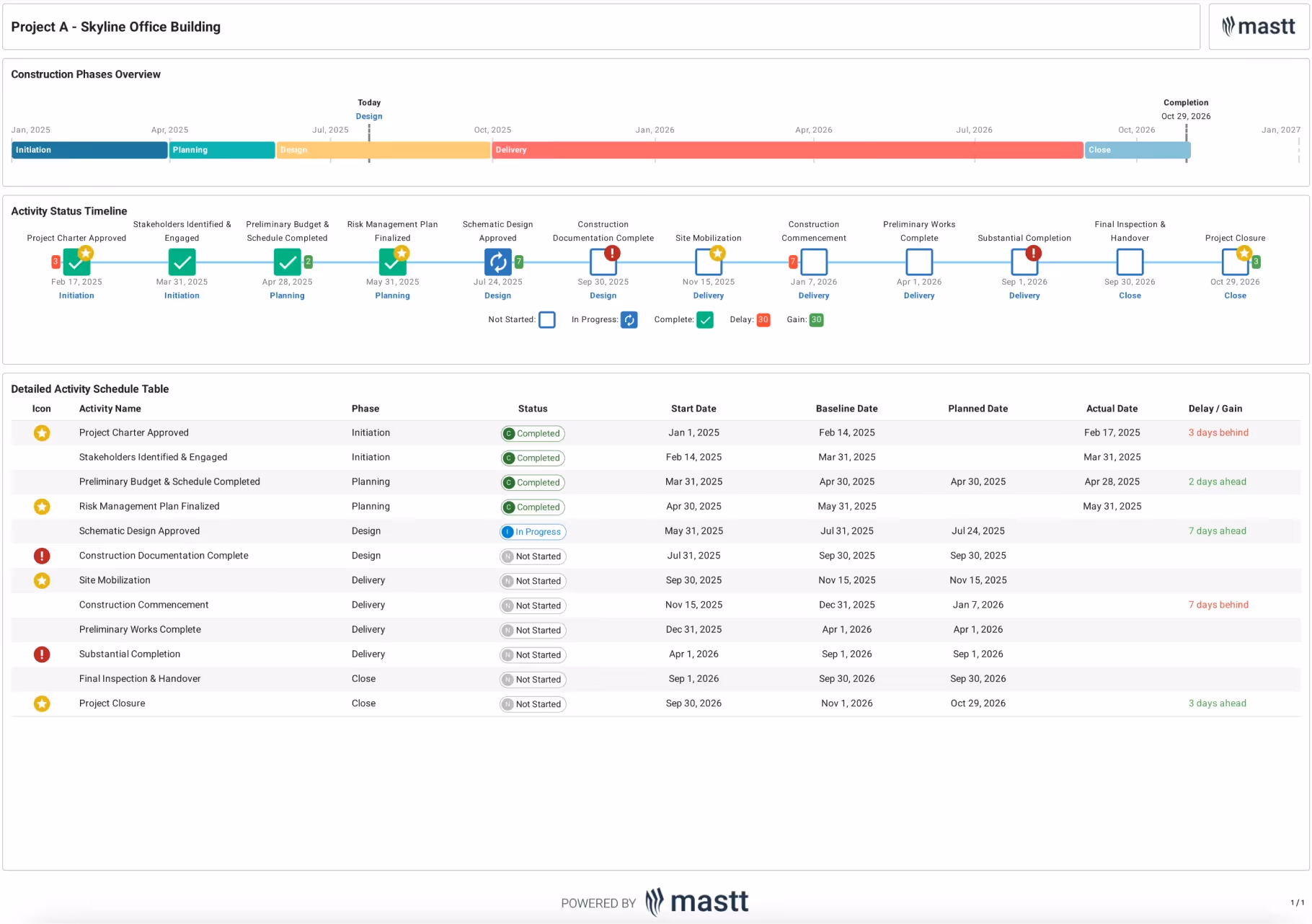This screenshot has width=1312, height=924.
Task: Click the Status column header
Action: [x=533, y=409]
